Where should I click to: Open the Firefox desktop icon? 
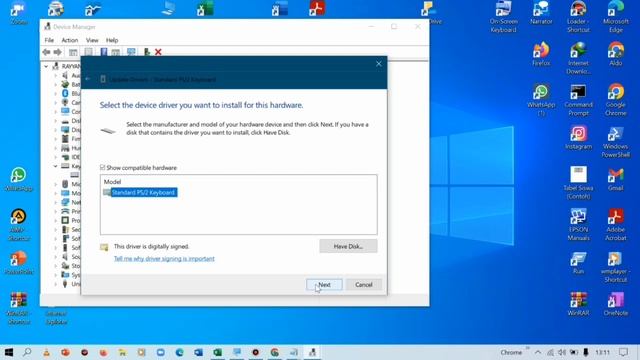pyautogui.click(x=541, y=54)
